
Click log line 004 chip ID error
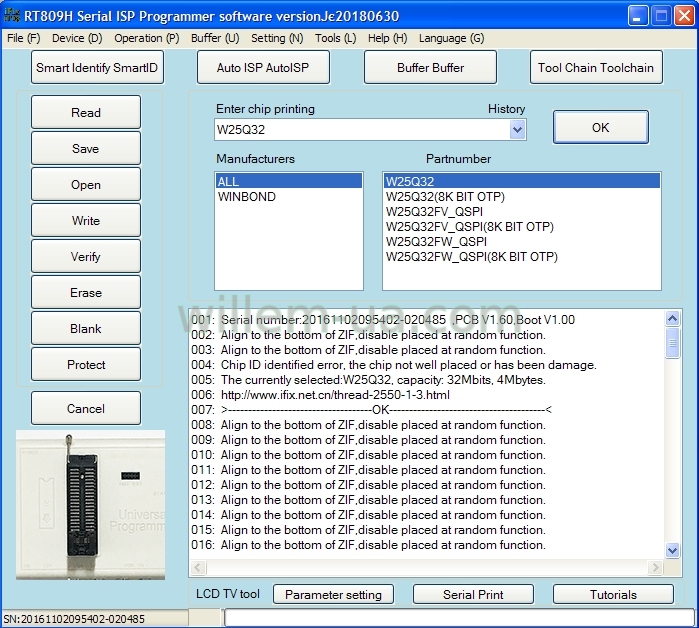394,365
